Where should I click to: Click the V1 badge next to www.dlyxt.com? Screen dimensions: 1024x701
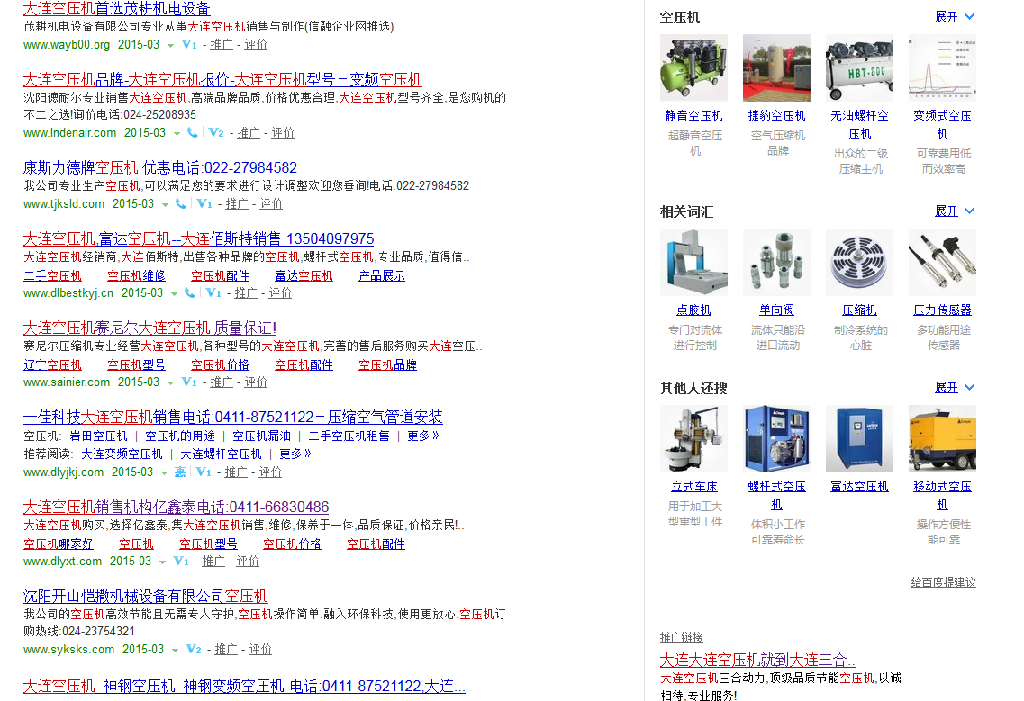[x=181, y=561]
